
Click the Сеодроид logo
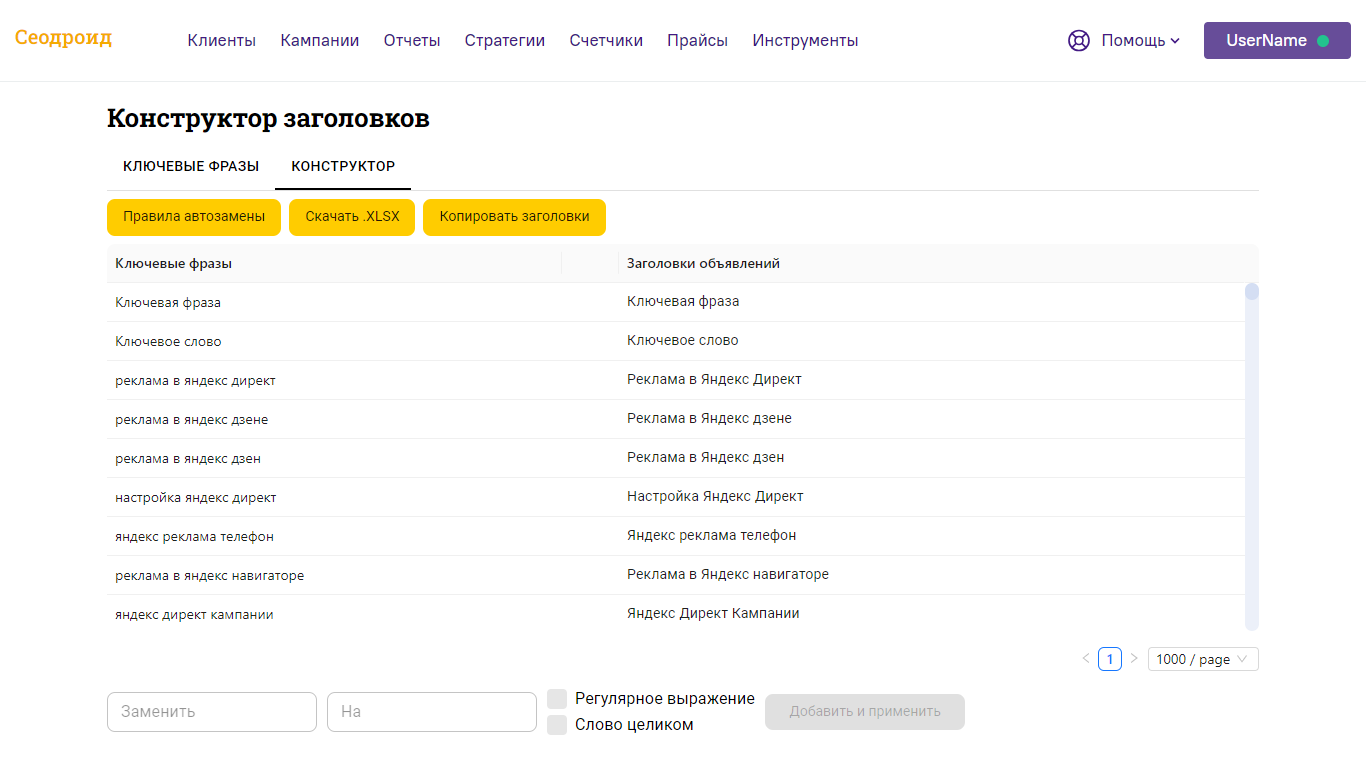pyautogui.click(x=63, y=39)
